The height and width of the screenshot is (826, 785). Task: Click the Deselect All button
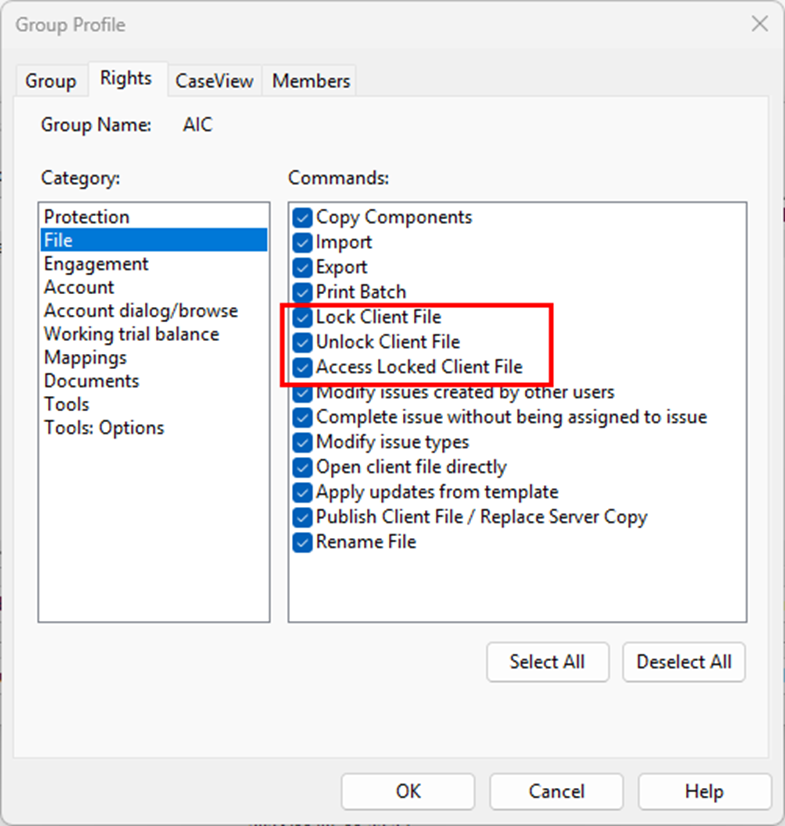click(x=684, y=662)
